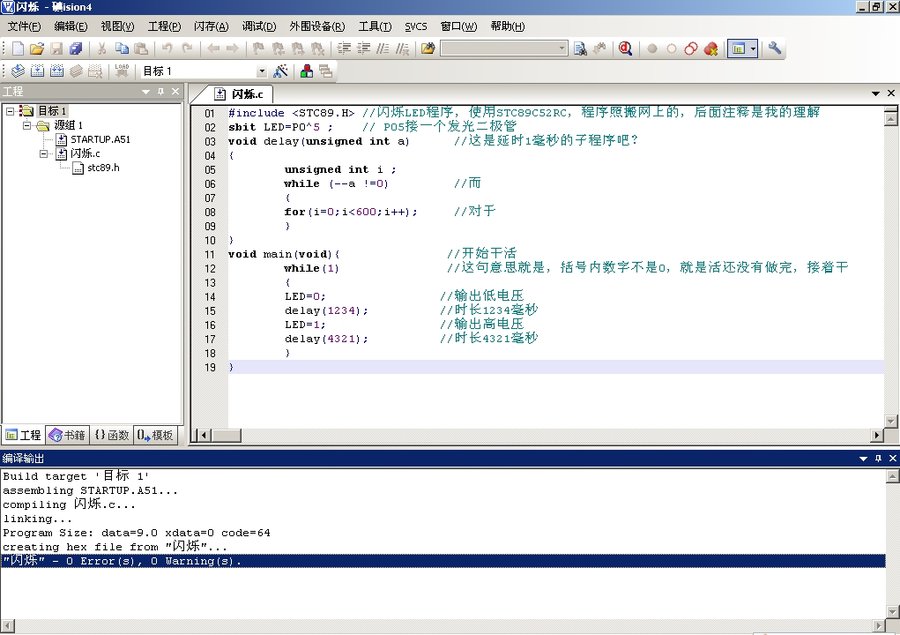Screen dimensions: 900x635
Task: Switch to the 函数 functions tab
Action: click(112, 435)
